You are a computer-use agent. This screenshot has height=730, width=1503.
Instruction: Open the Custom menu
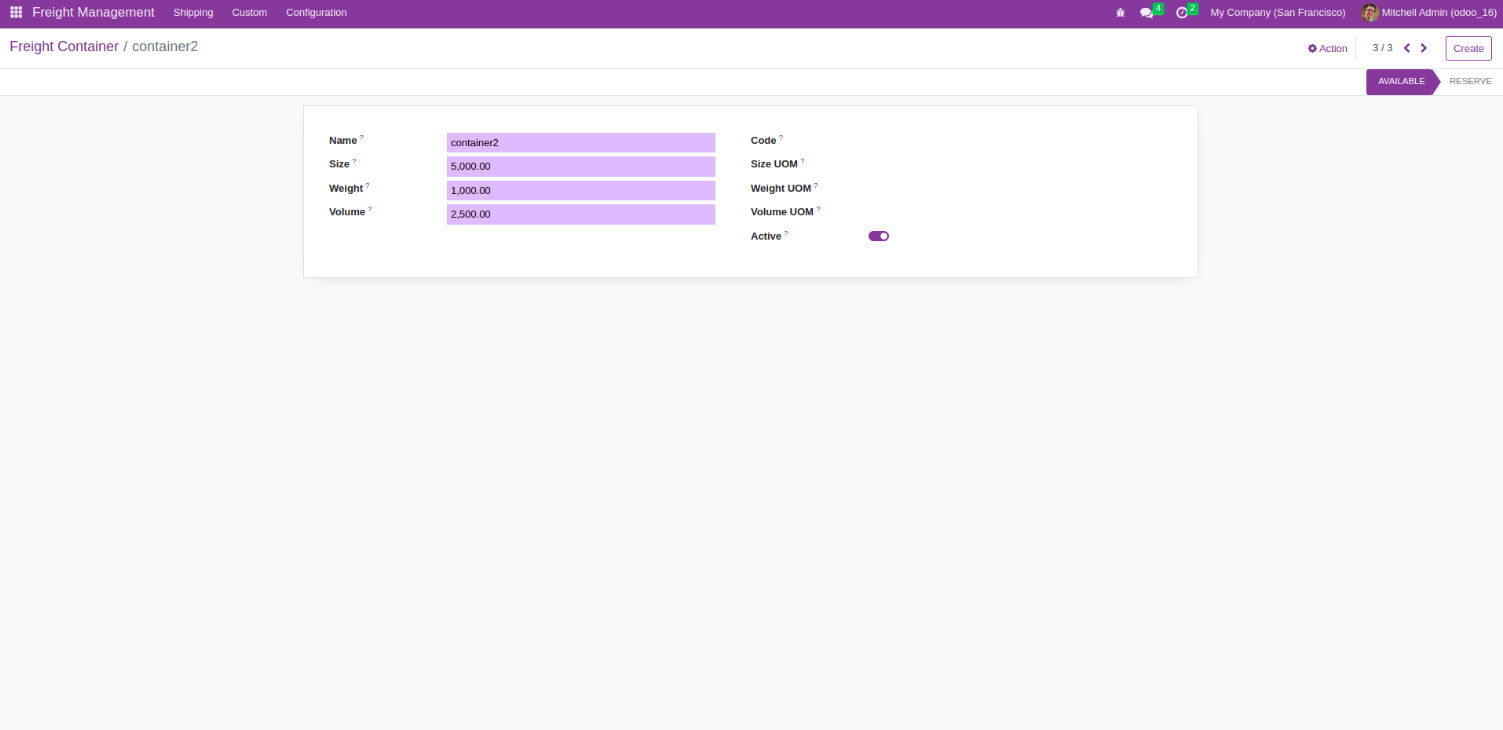tap(249, 13)
